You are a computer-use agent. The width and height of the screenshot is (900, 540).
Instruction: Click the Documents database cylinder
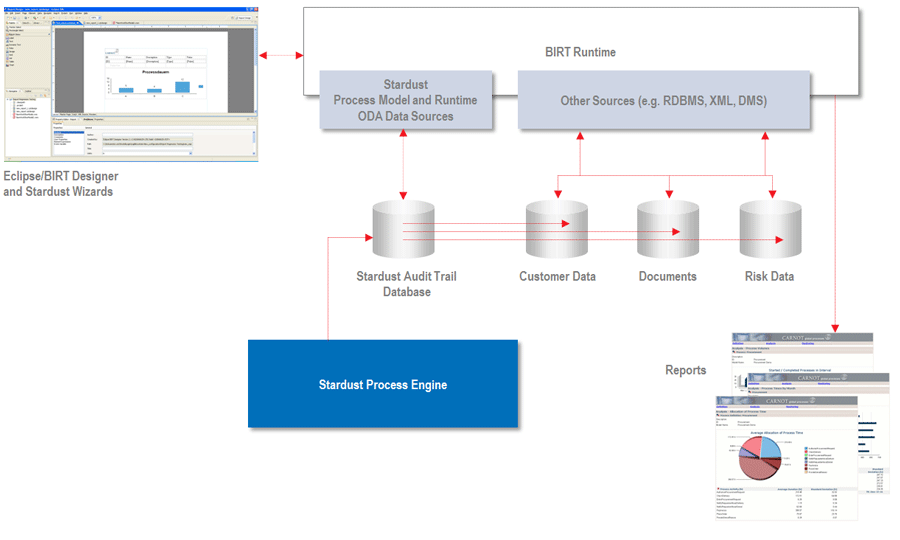point(668,230)
